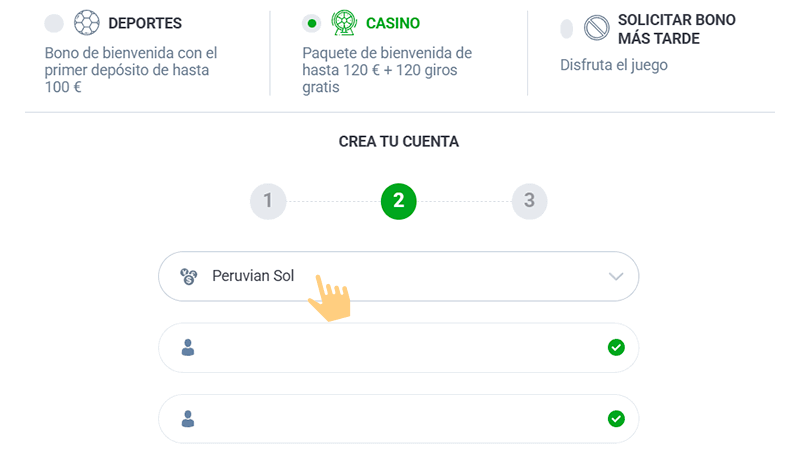800x450 pixels.
Task: Click the CASINO bonus title
Action: [393, 23]
